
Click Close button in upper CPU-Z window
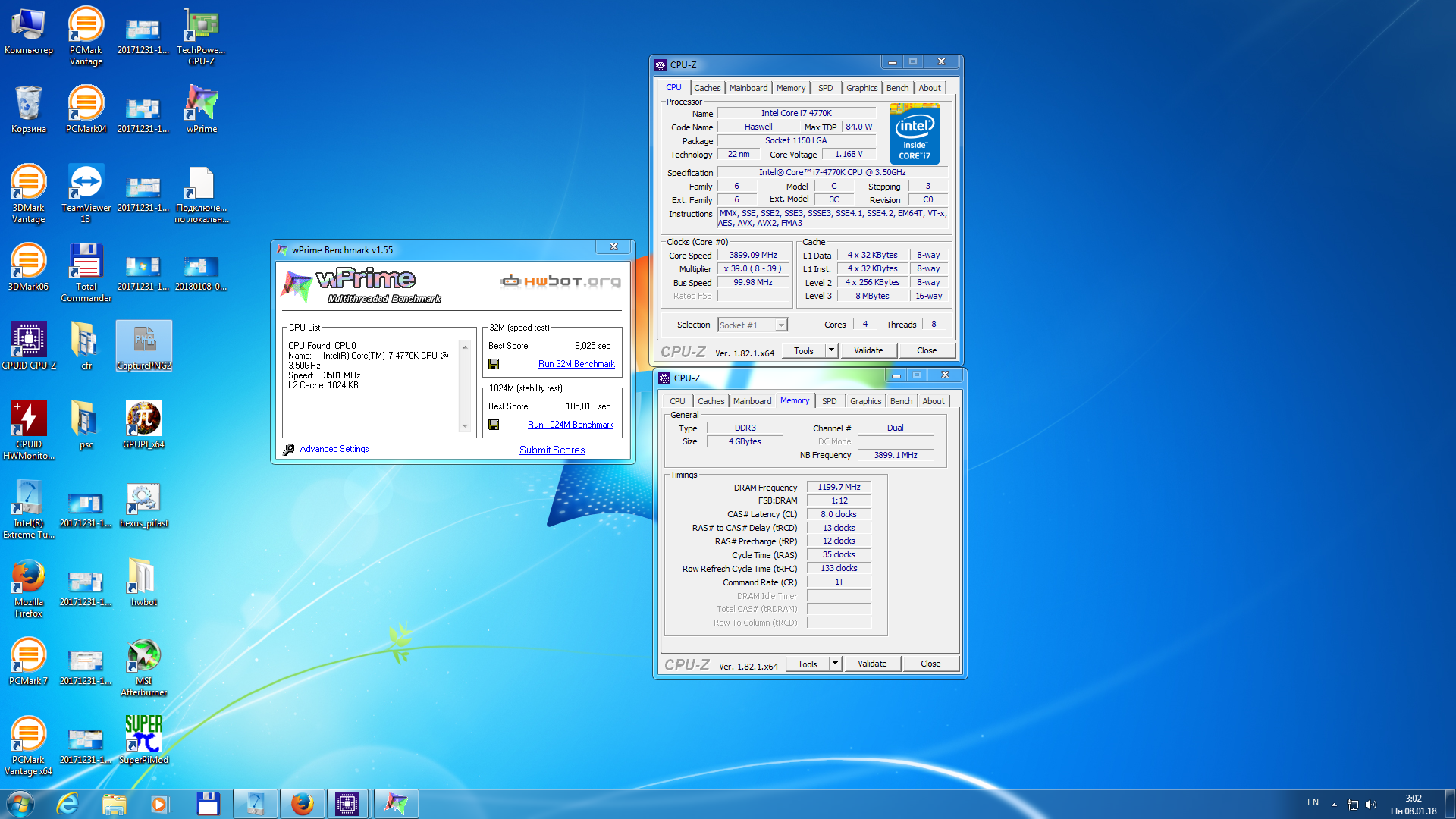click(927, 350)
